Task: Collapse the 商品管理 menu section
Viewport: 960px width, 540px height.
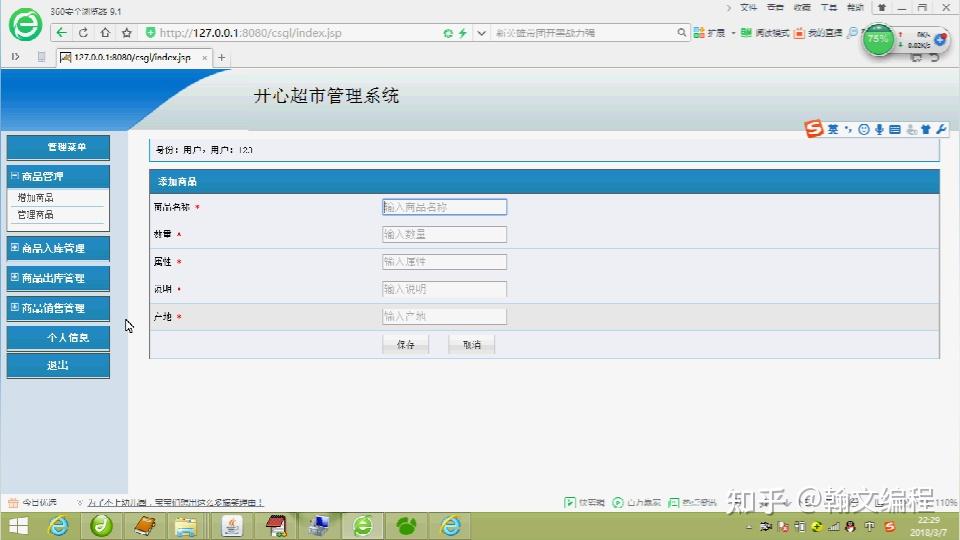Action: (x=15, y=176)
